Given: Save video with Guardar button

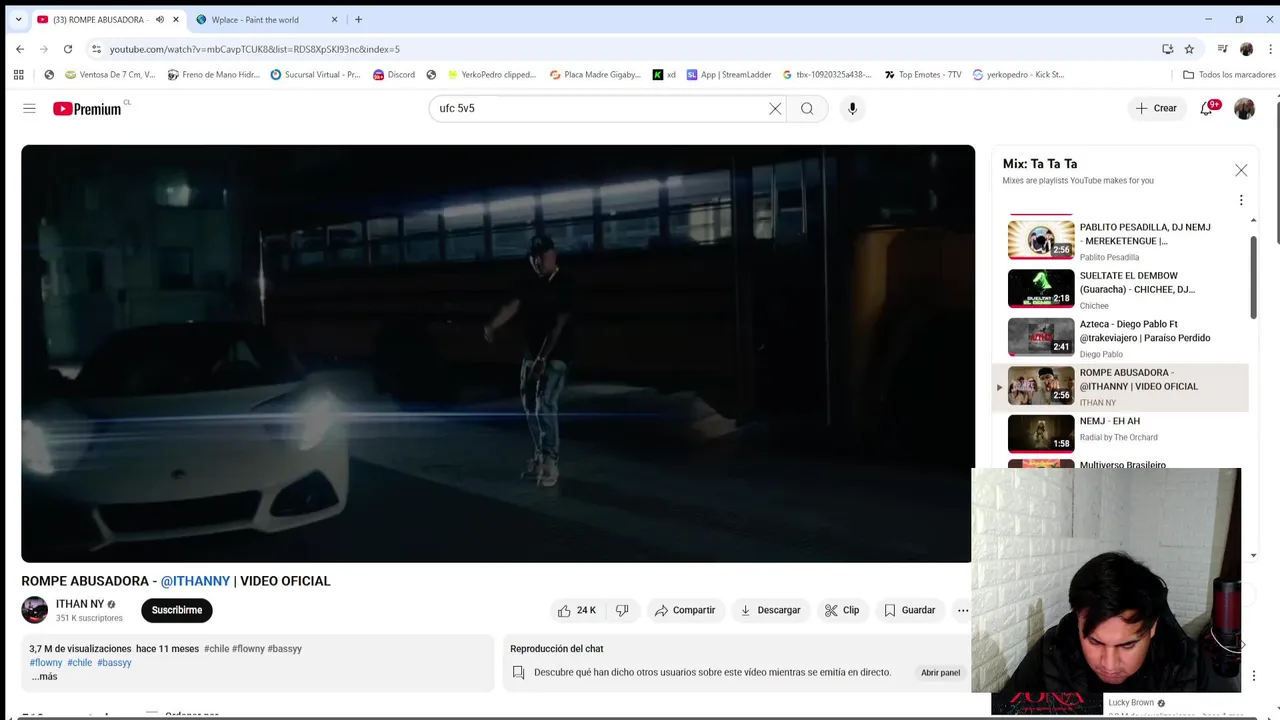Looking at the screenshot, I should tap(910, 610).
